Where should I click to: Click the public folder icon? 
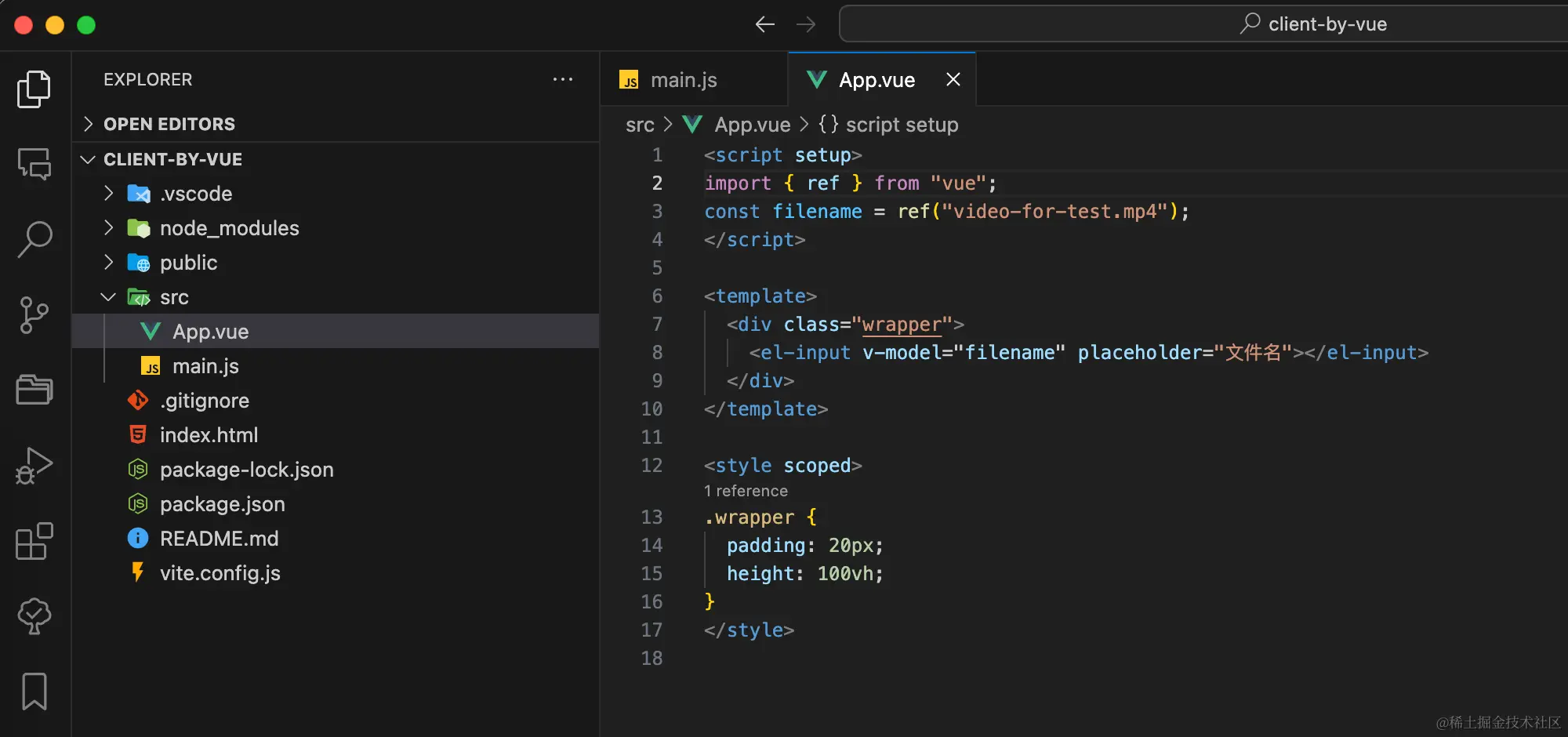click(x=139, y=263)
